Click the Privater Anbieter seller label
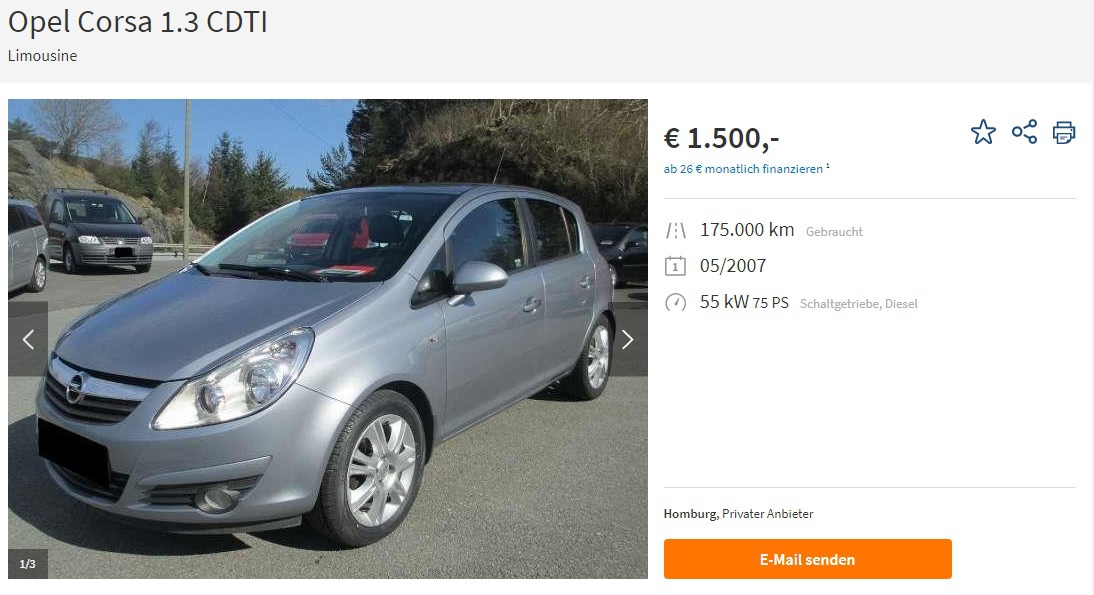 pos(767,514)
